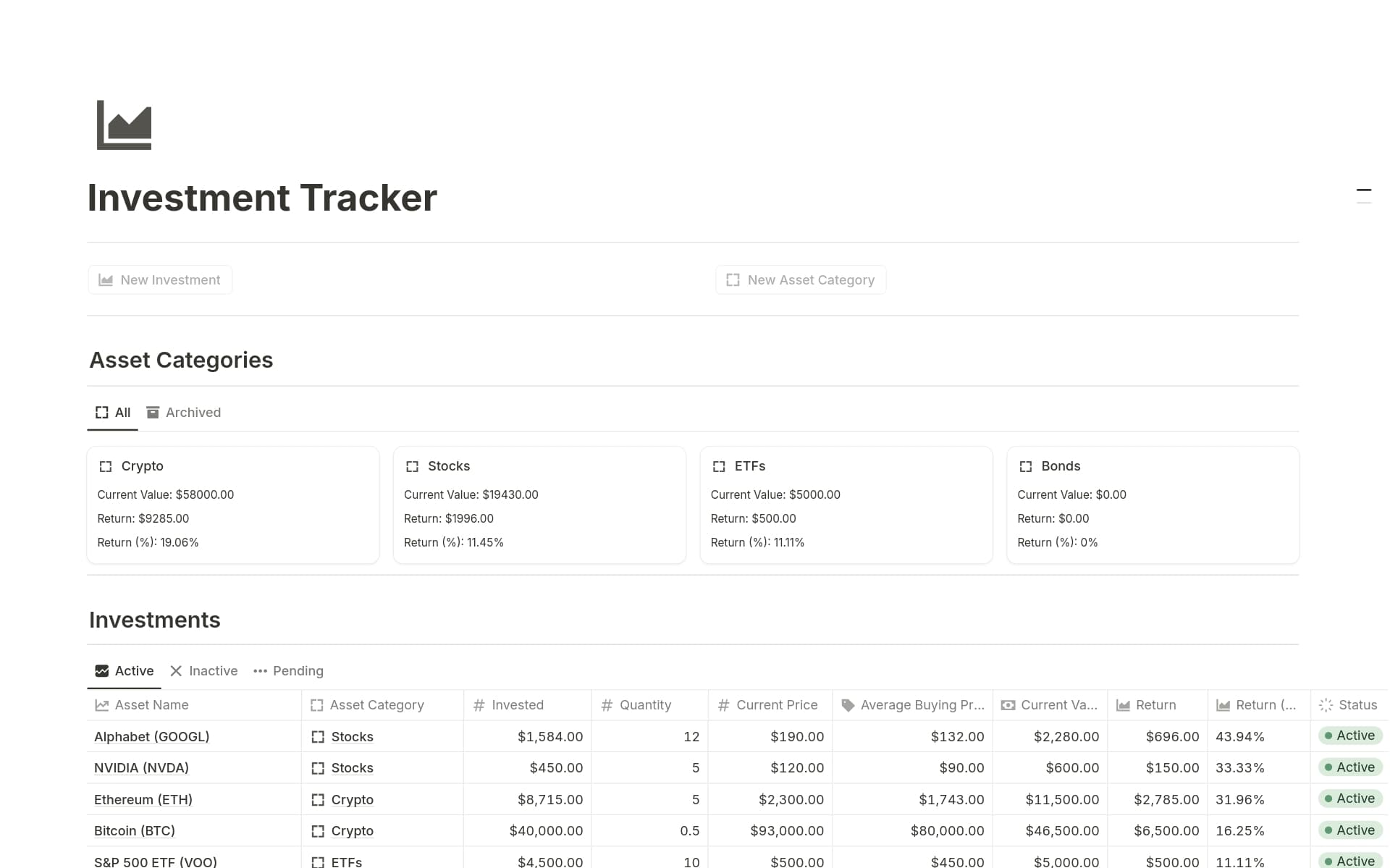The height and width of the screenshot is (868, 1390).
Task: Toggle the Active status on NVIDIA (NVDA) row
Action: [x=1349, y=767]
